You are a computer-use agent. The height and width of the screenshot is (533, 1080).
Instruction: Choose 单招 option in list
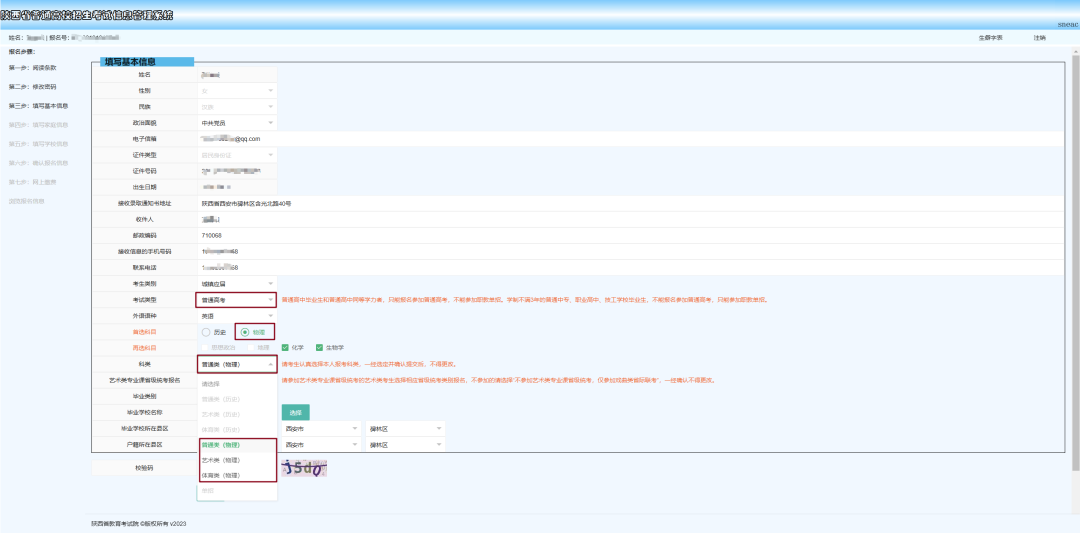[237, 490]
